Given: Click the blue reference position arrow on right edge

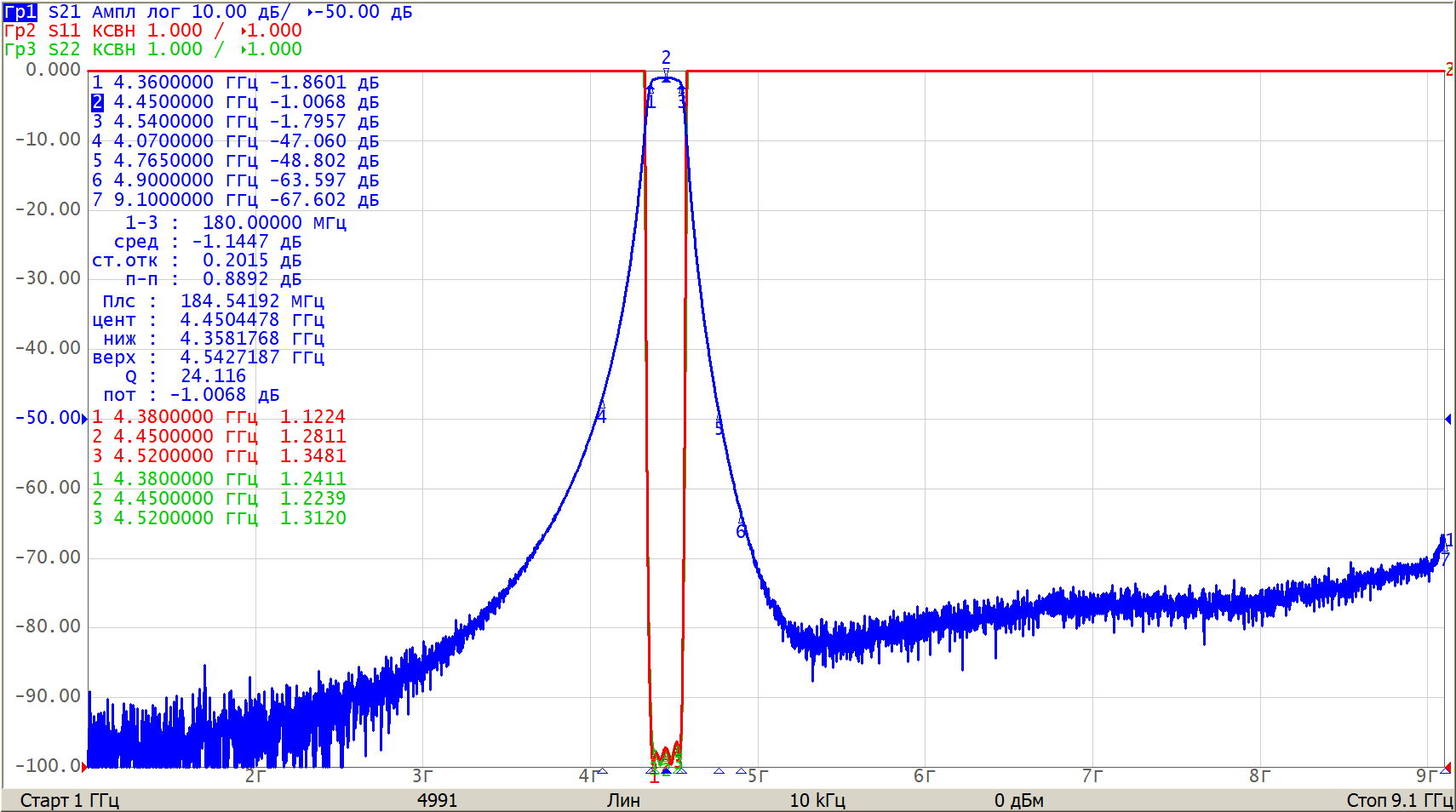Looking at the screenshot, I should (x=1447, y=419).
